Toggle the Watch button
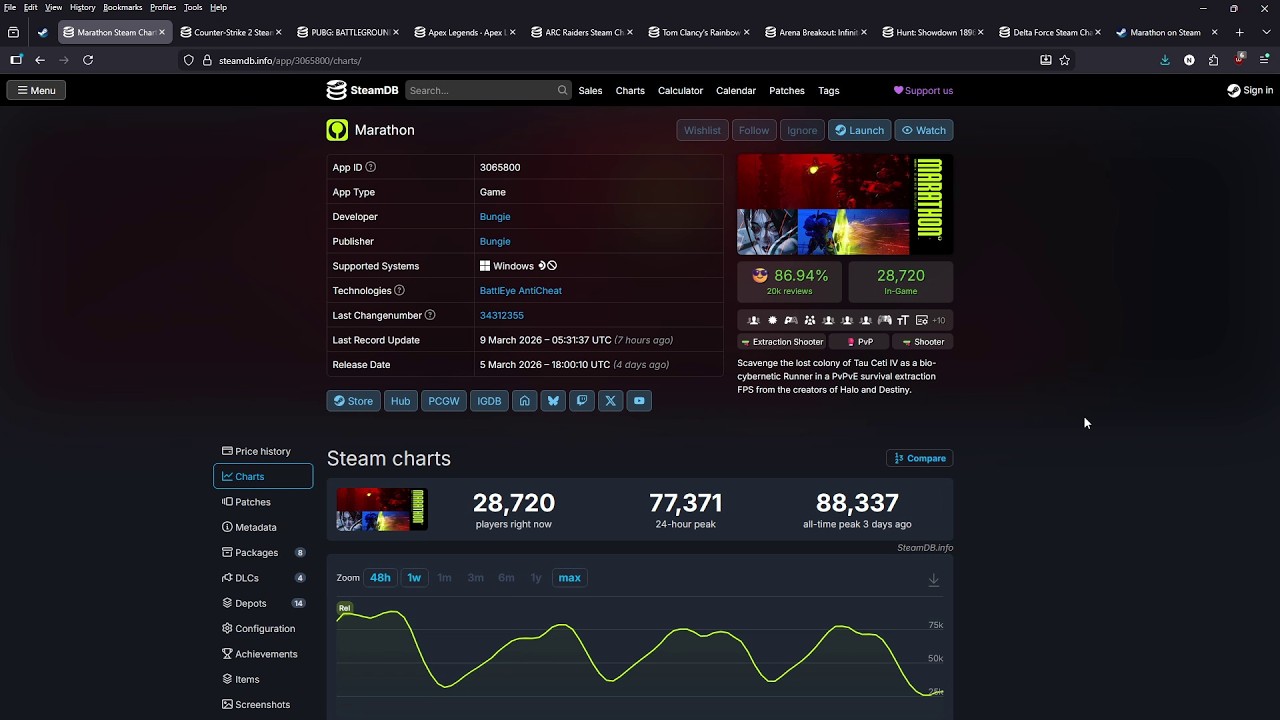This screenshot has height=720, width=1280. 924,130
